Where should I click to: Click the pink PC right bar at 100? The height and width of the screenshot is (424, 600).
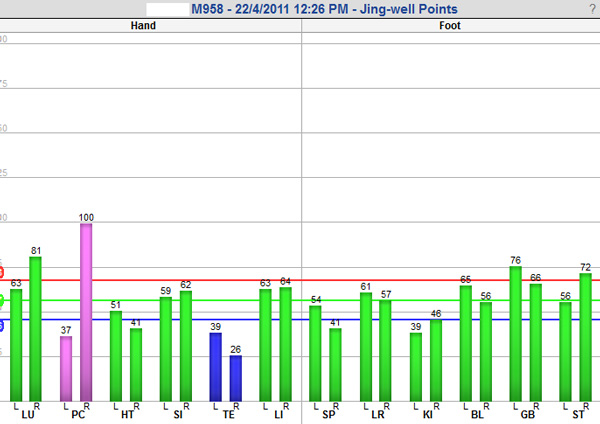(86, 311)
